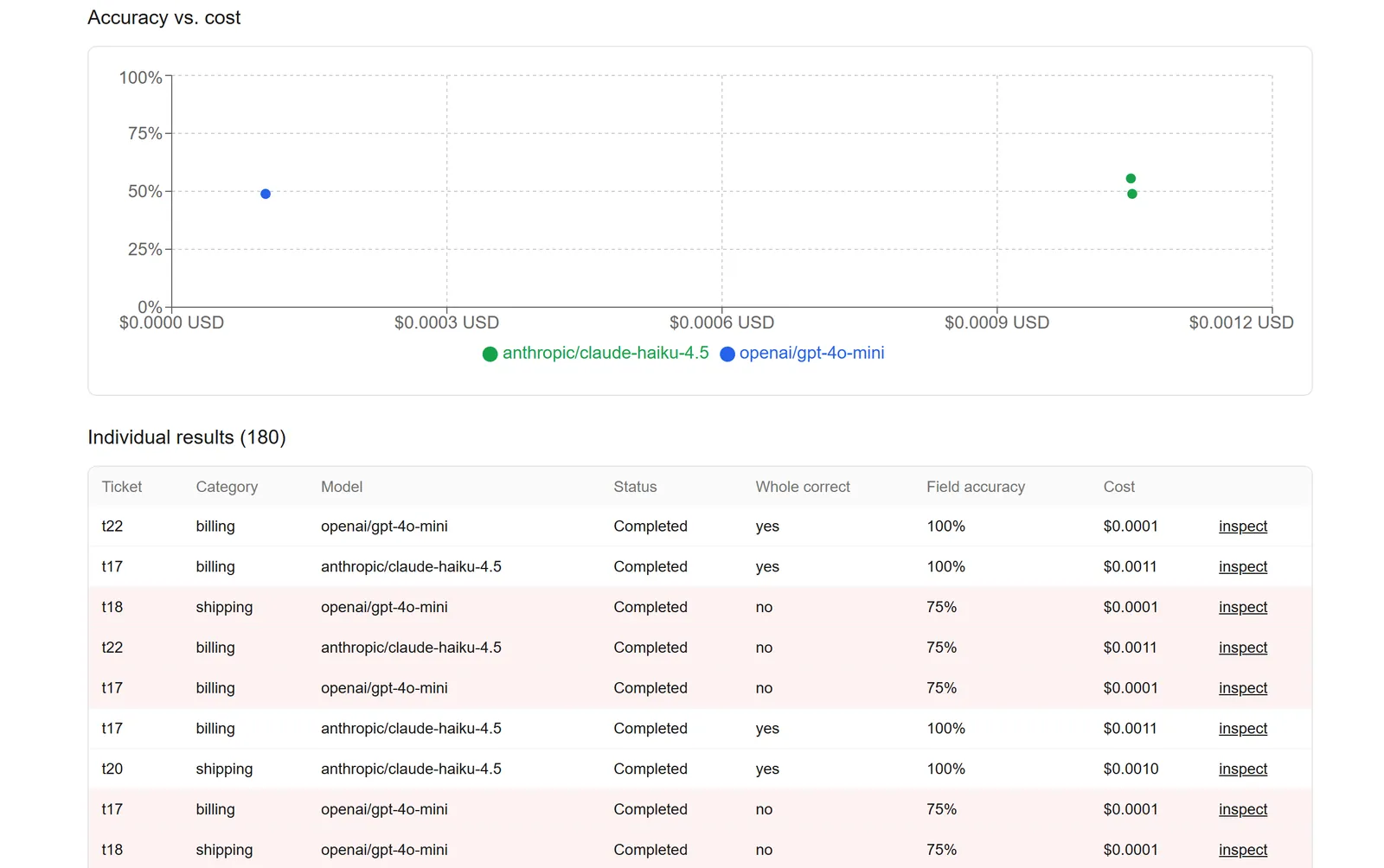Click the shipping category in t20 row
The image size is (1384, 868).
click(x=224, y=769)
